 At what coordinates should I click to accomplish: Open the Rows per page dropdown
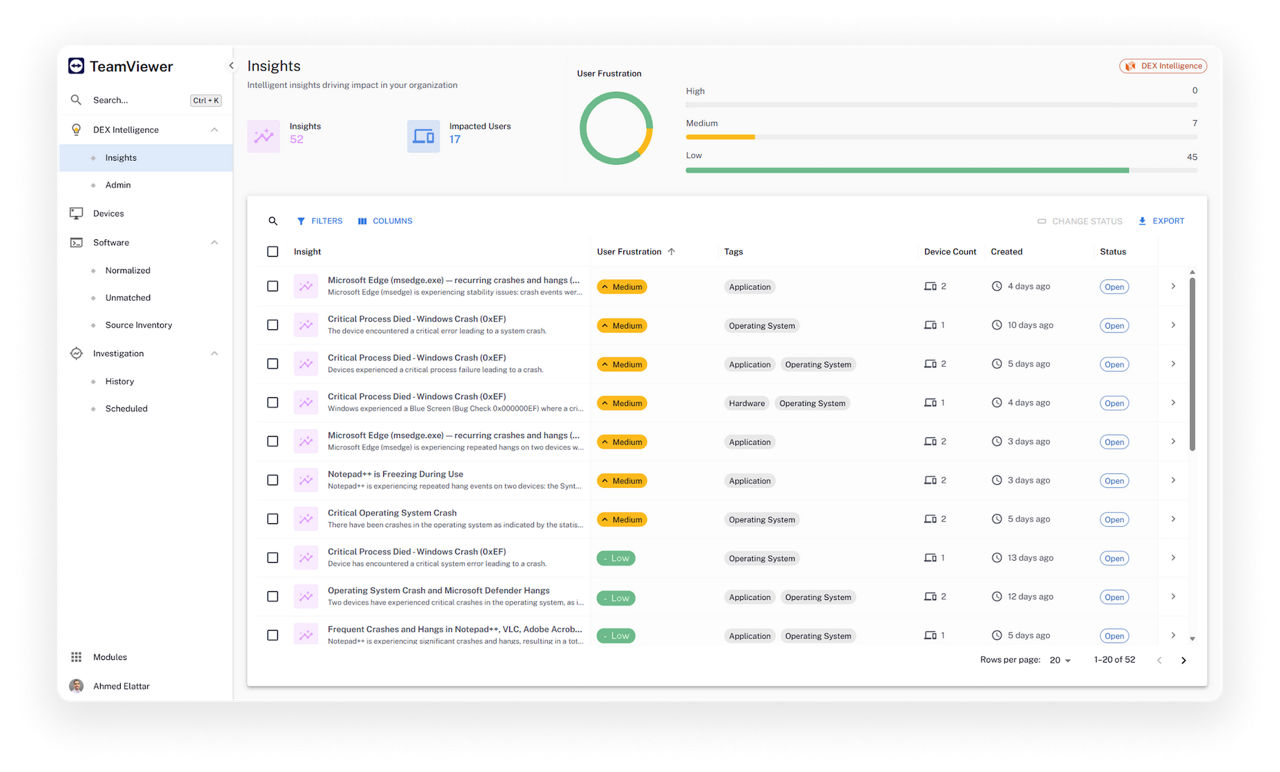point(1060,660)
